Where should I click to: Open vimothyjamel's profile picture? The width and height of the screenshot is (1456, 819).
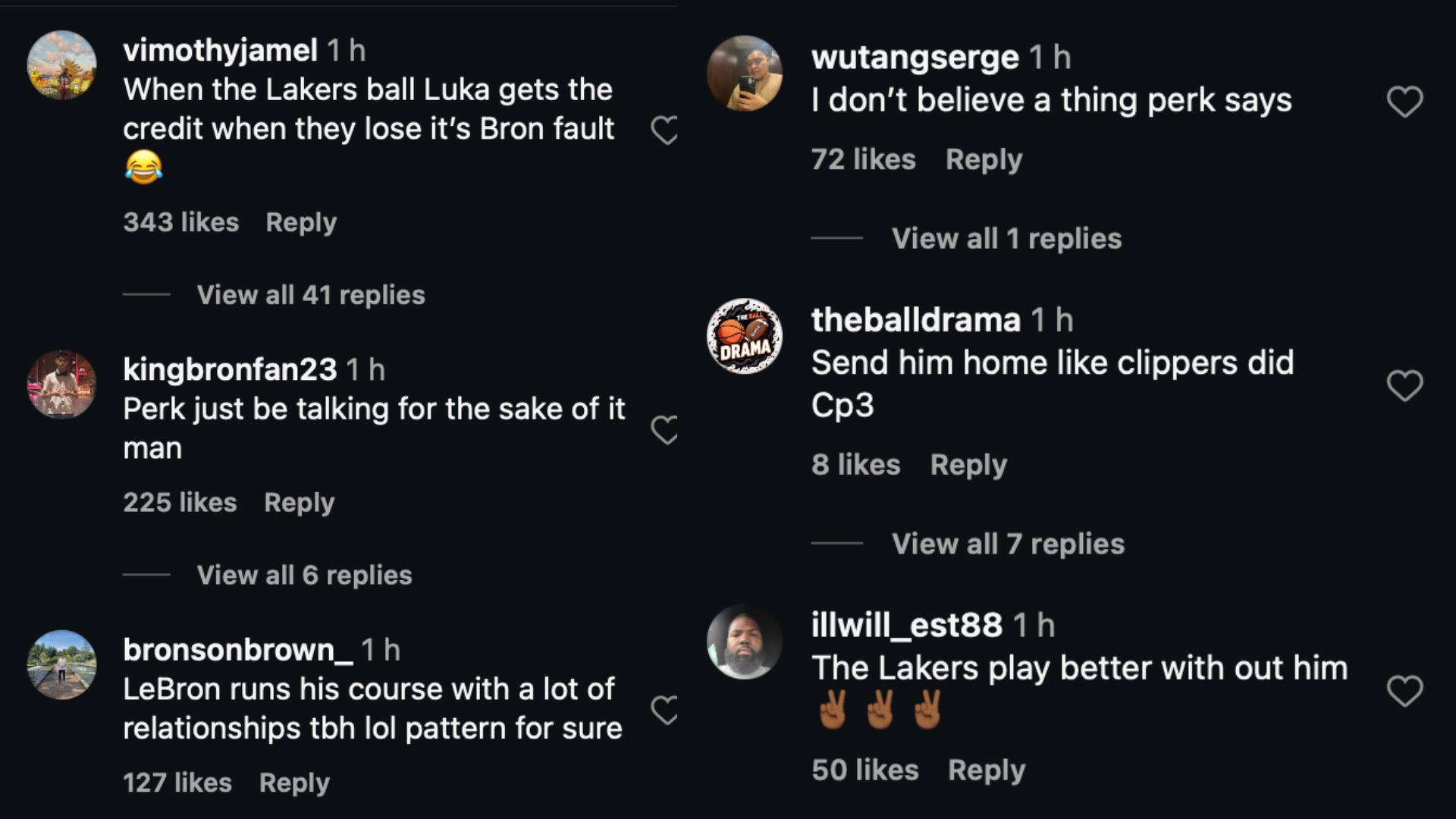(x=61, y=65)
